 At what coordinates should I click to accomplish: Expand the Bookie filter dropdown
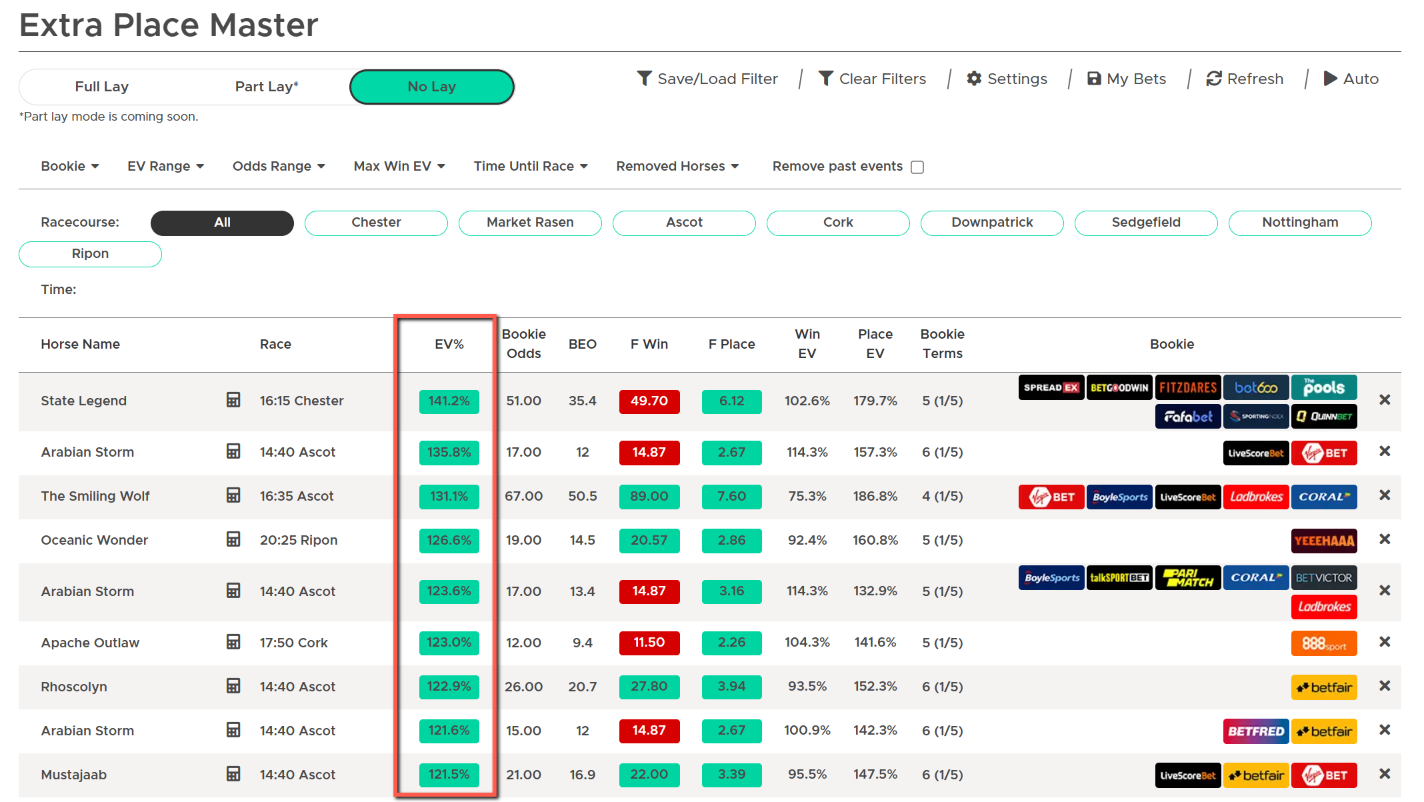point(70,166)
